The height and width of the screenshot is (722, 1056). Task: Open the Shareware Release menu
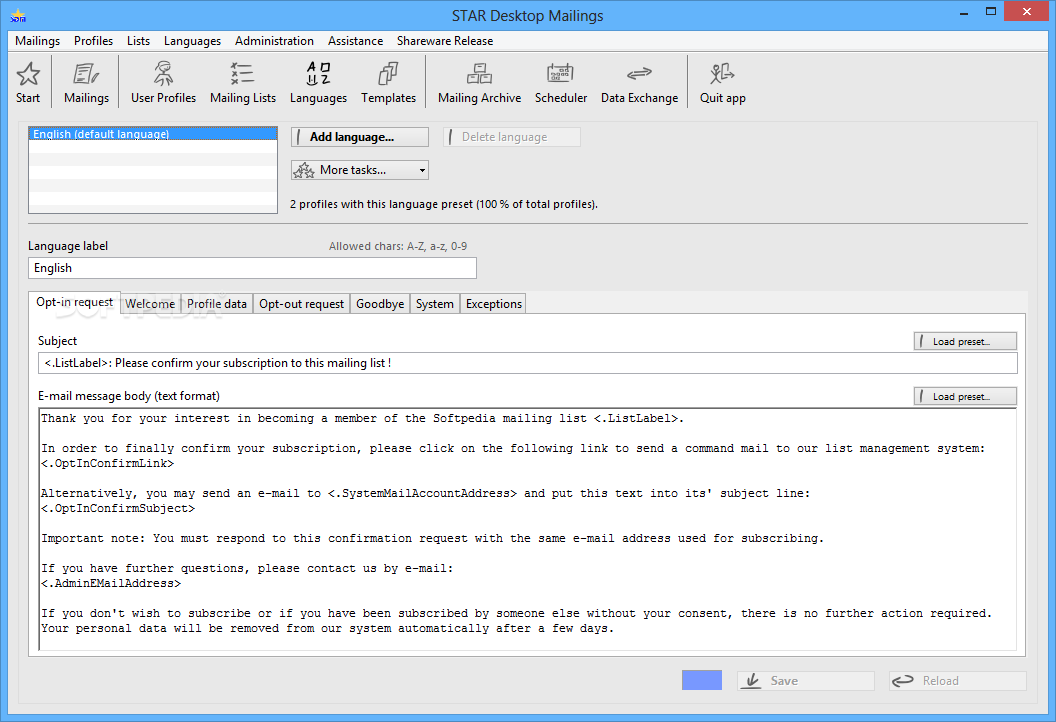(444, 41)
